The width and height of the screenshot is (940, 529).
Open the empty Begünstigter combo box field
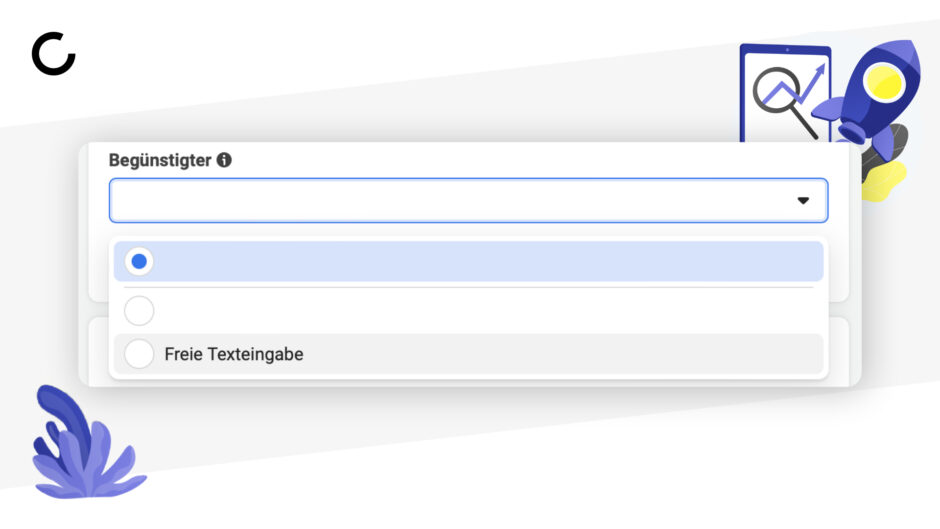click(468, 200)
